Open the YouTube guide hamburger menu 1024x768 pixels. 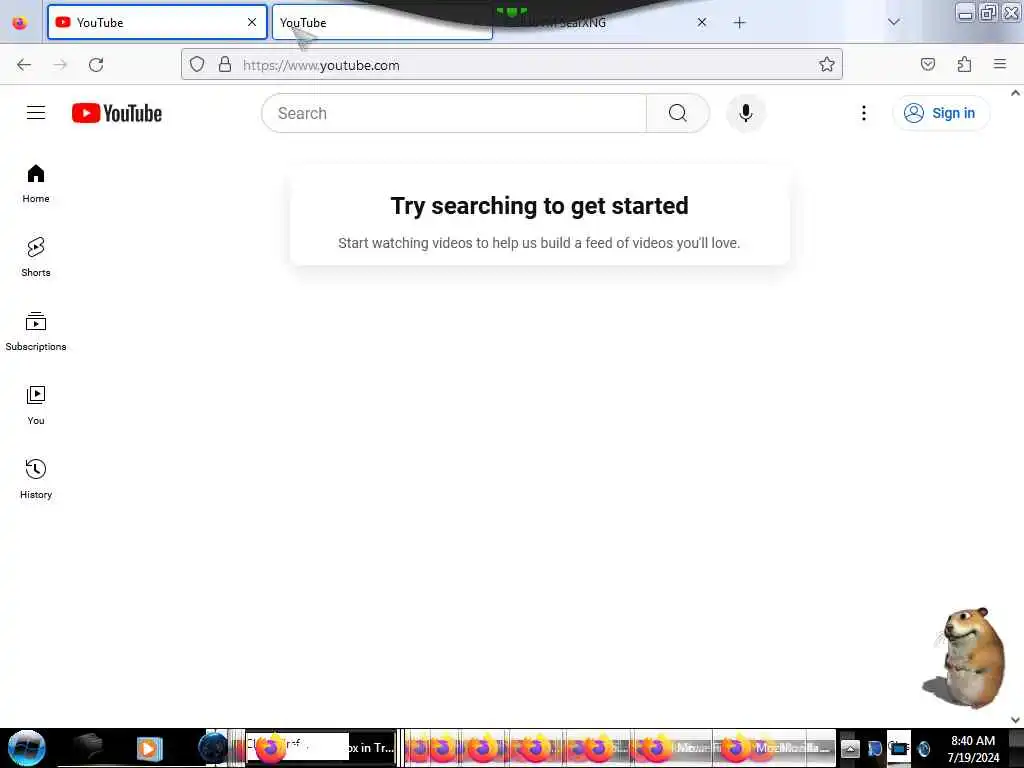click(x=36, y=113)
